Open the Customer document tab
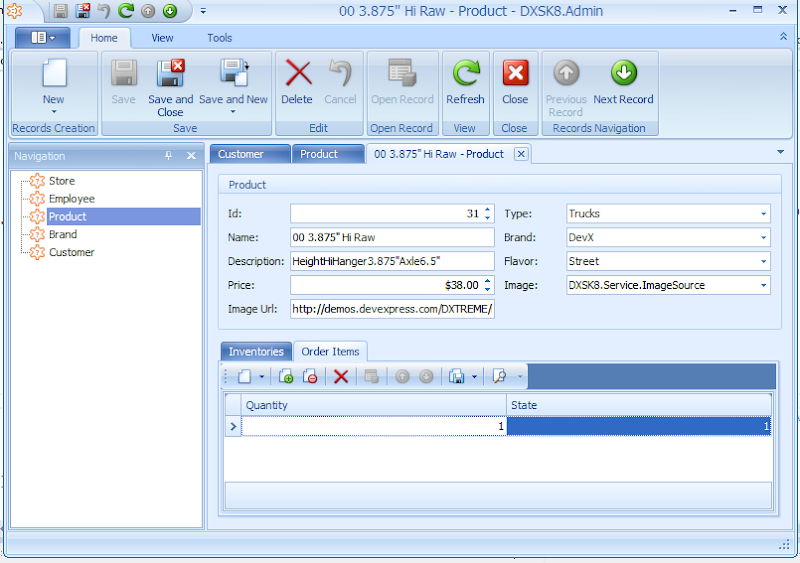The height and width of the screenshot is (563, 800). click(241, 154)
